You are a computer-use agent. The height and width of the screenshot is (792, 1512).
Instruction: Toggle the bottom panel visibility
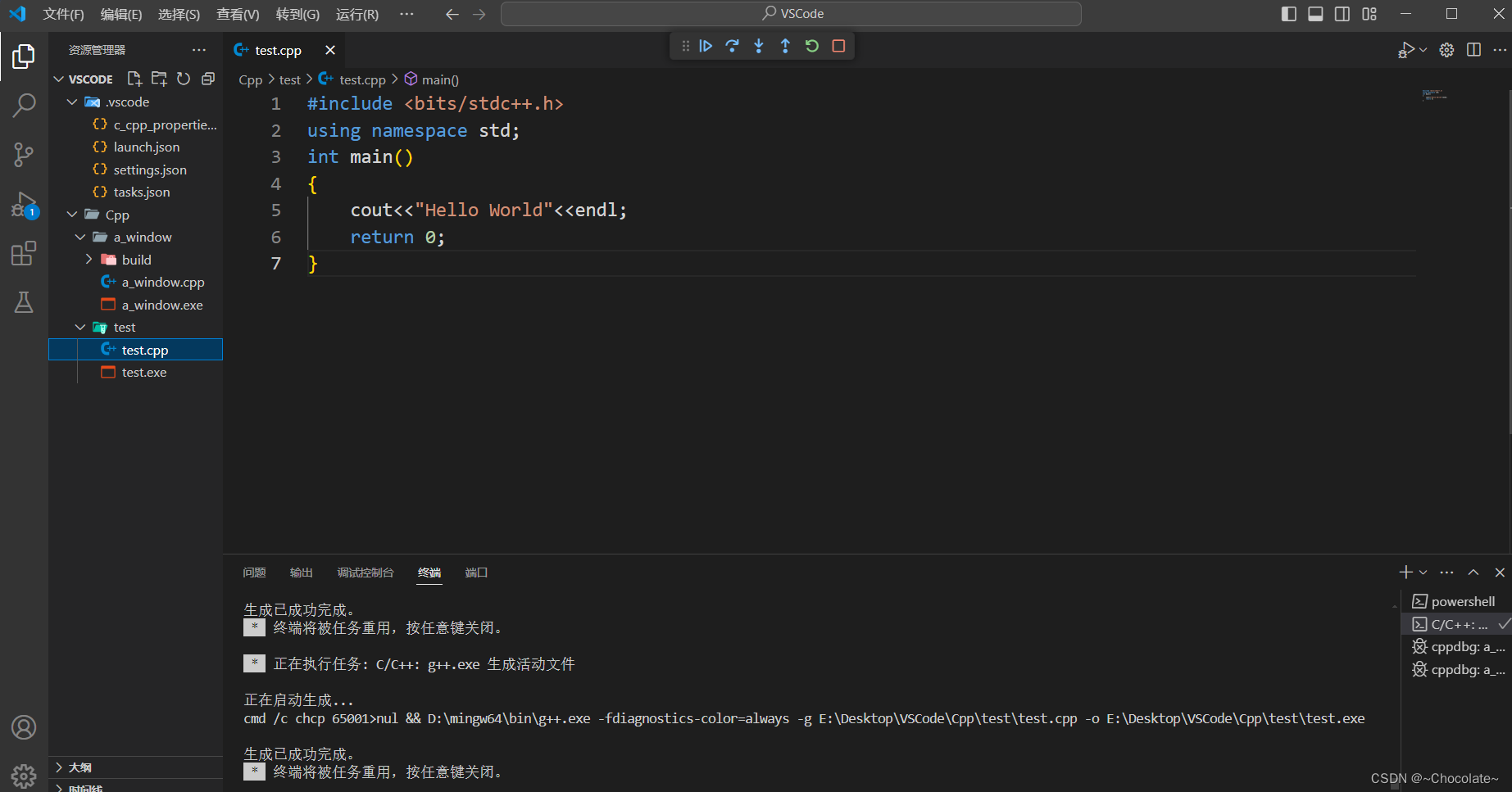[1314, 13]
